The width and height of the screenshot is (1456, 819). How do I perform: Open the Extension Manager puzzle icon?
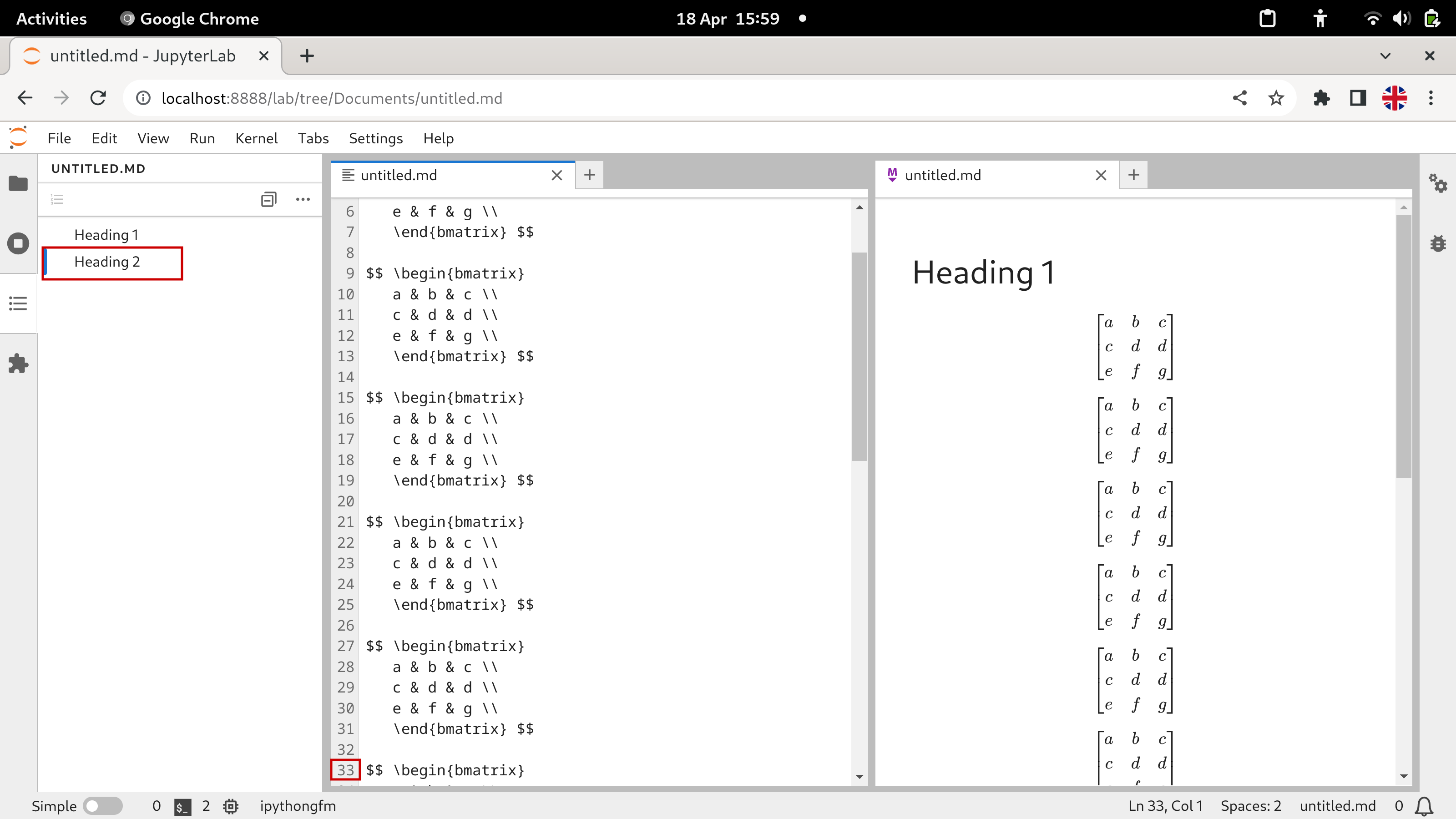point(18,364)
